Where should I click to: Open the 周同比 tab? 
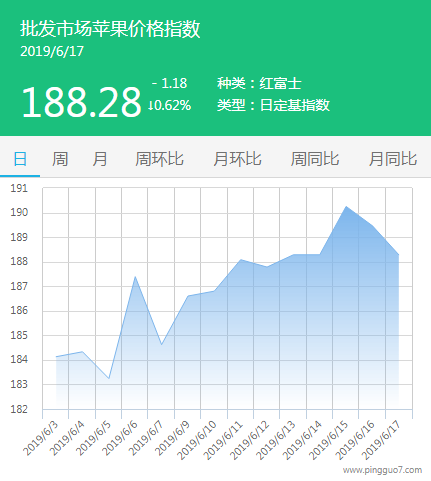pyautogui.click(x=315, y=159)
